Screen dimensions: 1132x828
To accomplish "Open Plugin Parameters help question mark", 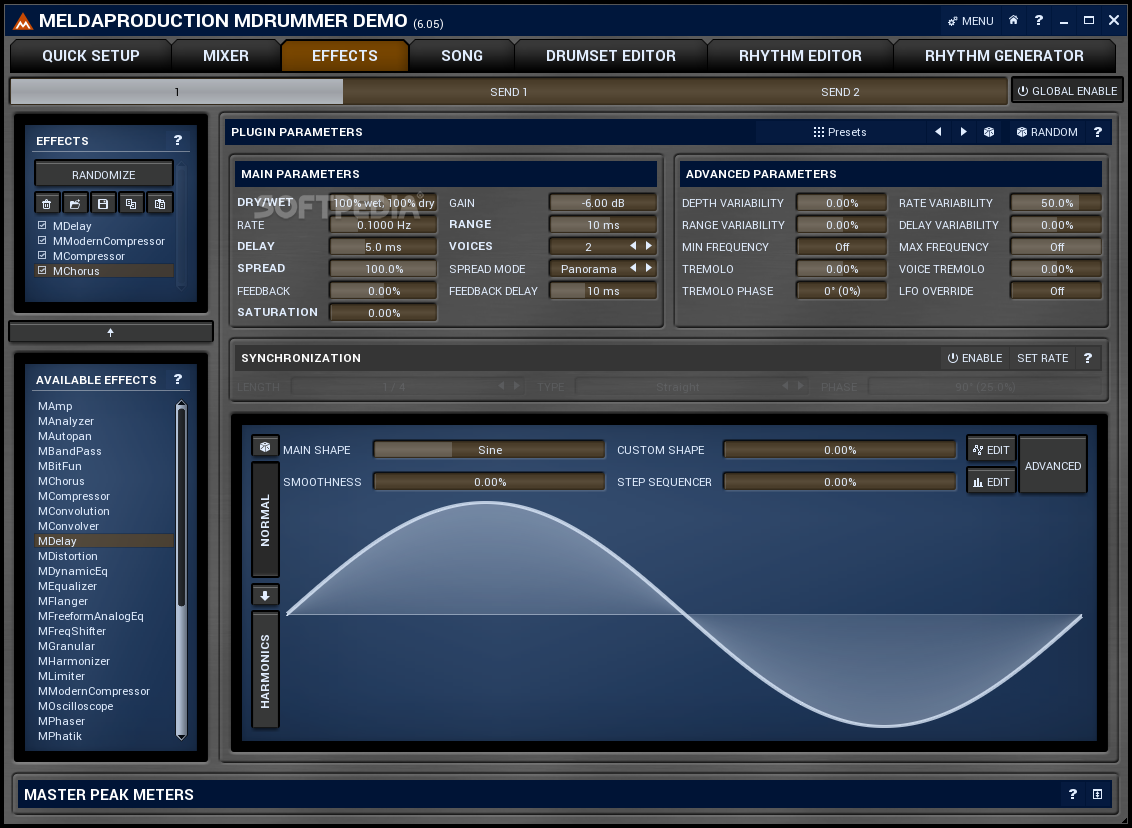I will click(x=1097, y=132).
